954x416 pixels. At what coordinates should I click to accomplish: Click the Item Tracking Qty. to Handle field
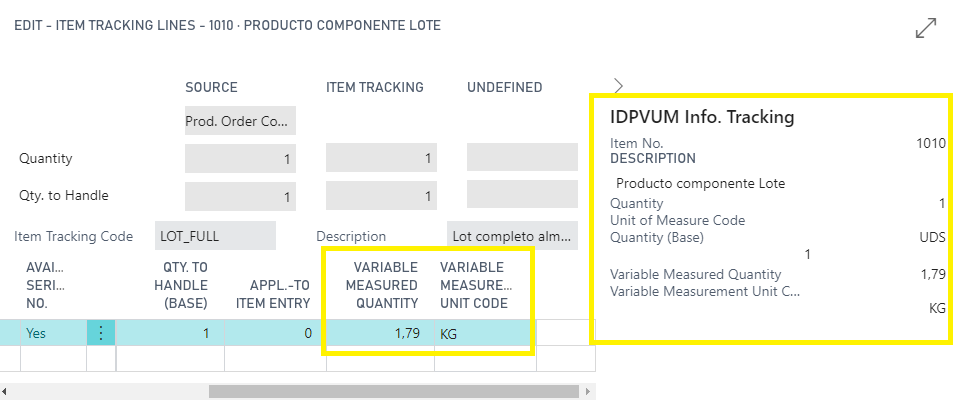point(381,196)
